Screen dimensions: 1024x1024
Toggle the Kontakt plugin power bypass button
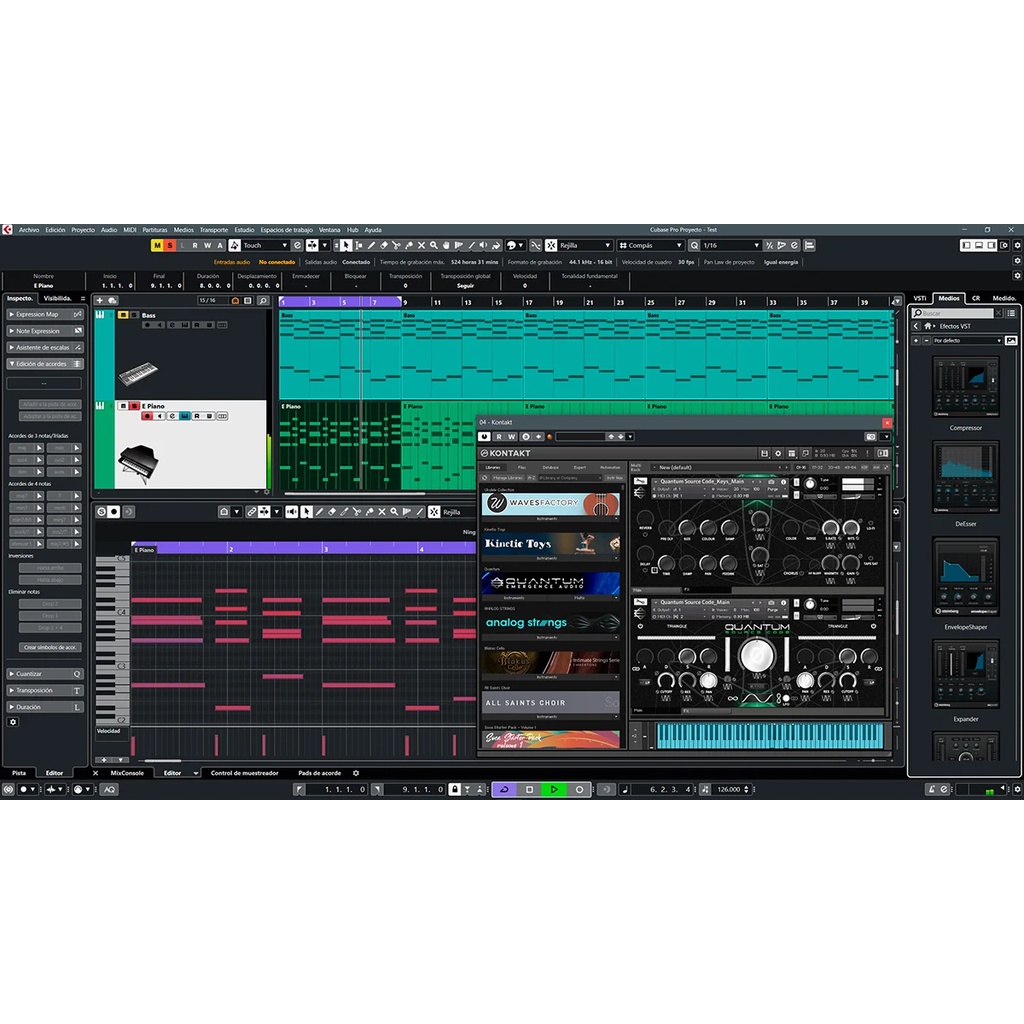(485, 436)
